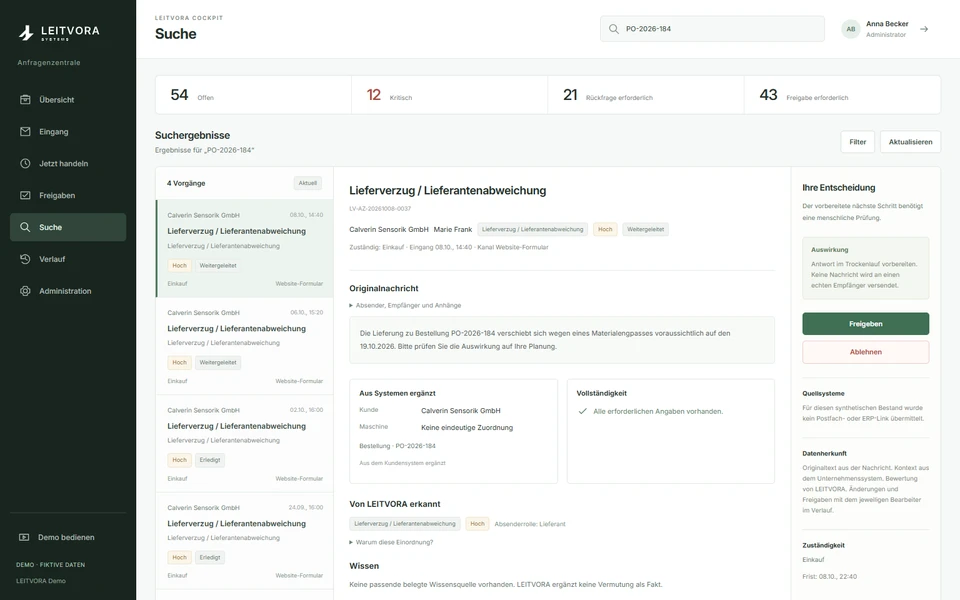Select the result dated 08.10., 14:40
Screen dimensions: 960x600
(x=245, y=249)
